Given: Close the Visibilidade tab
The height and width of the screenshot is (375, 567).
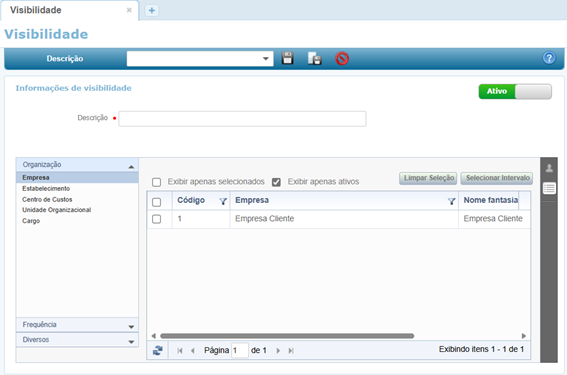Looking at the screenshot, I should point(129,10).
